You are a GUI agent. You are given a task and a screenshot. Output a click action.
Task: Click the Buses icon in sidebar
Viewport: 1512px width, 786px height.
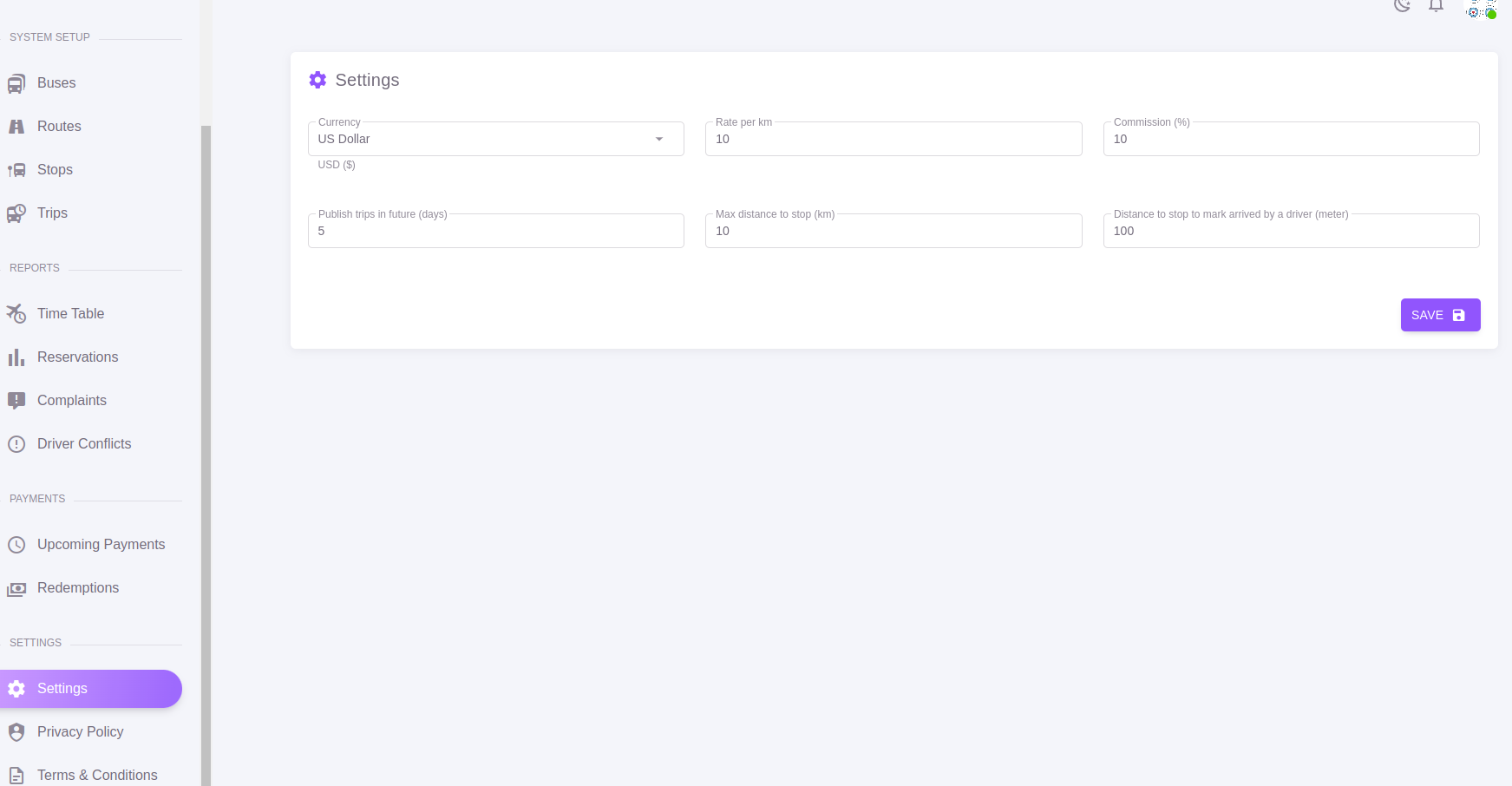pyautogui.click(x=16, y=84)
